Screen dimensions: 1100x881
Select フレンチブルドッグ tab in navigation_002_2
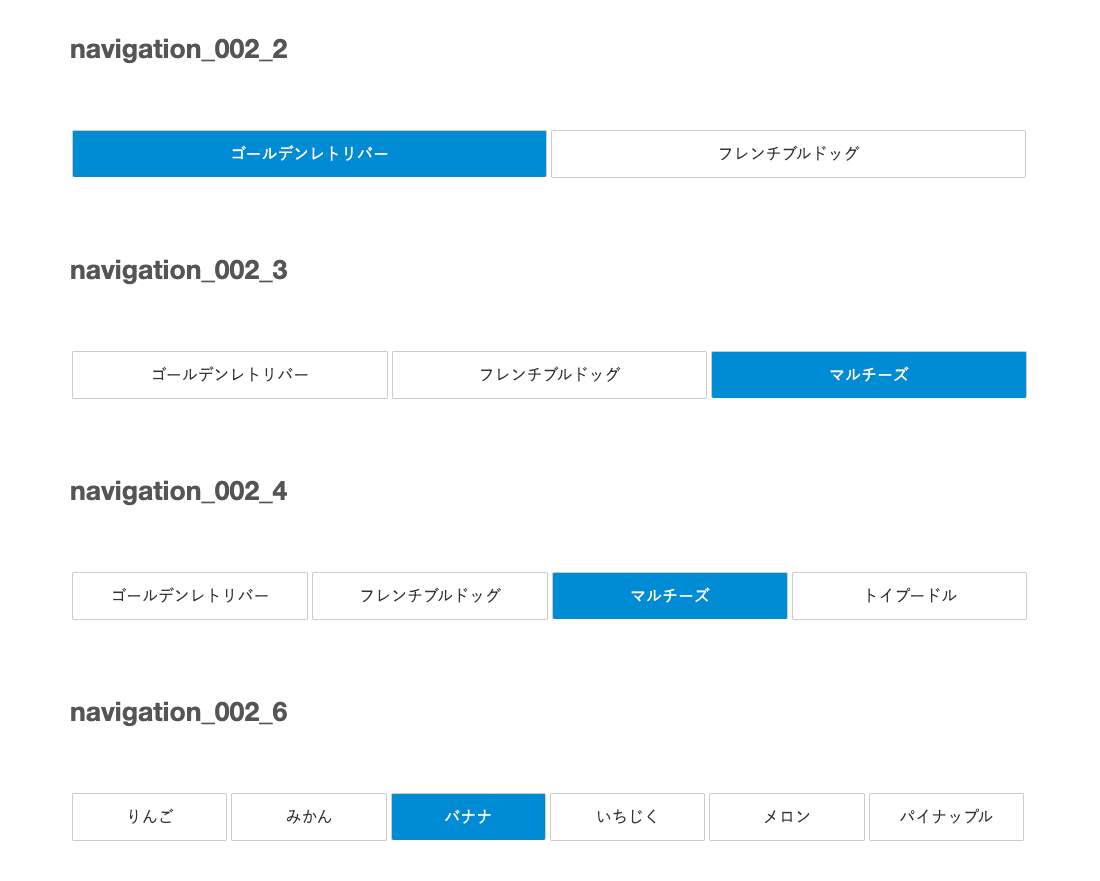[x=789, y=154]
